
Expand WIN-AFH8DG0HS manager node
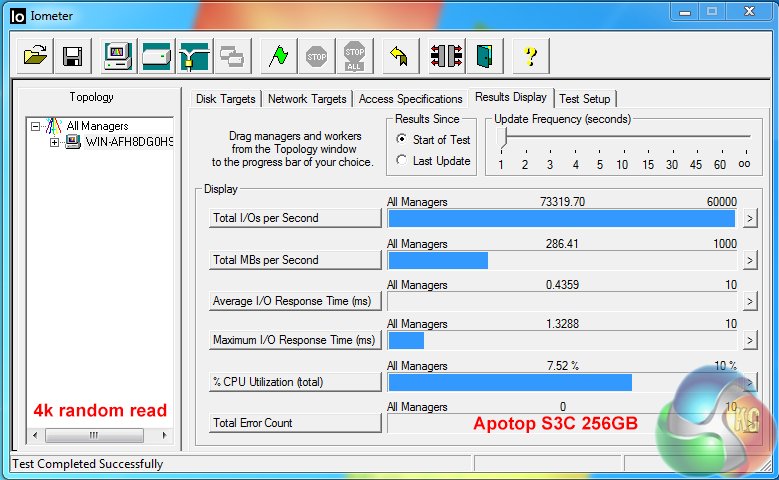(x=54, y=143)
